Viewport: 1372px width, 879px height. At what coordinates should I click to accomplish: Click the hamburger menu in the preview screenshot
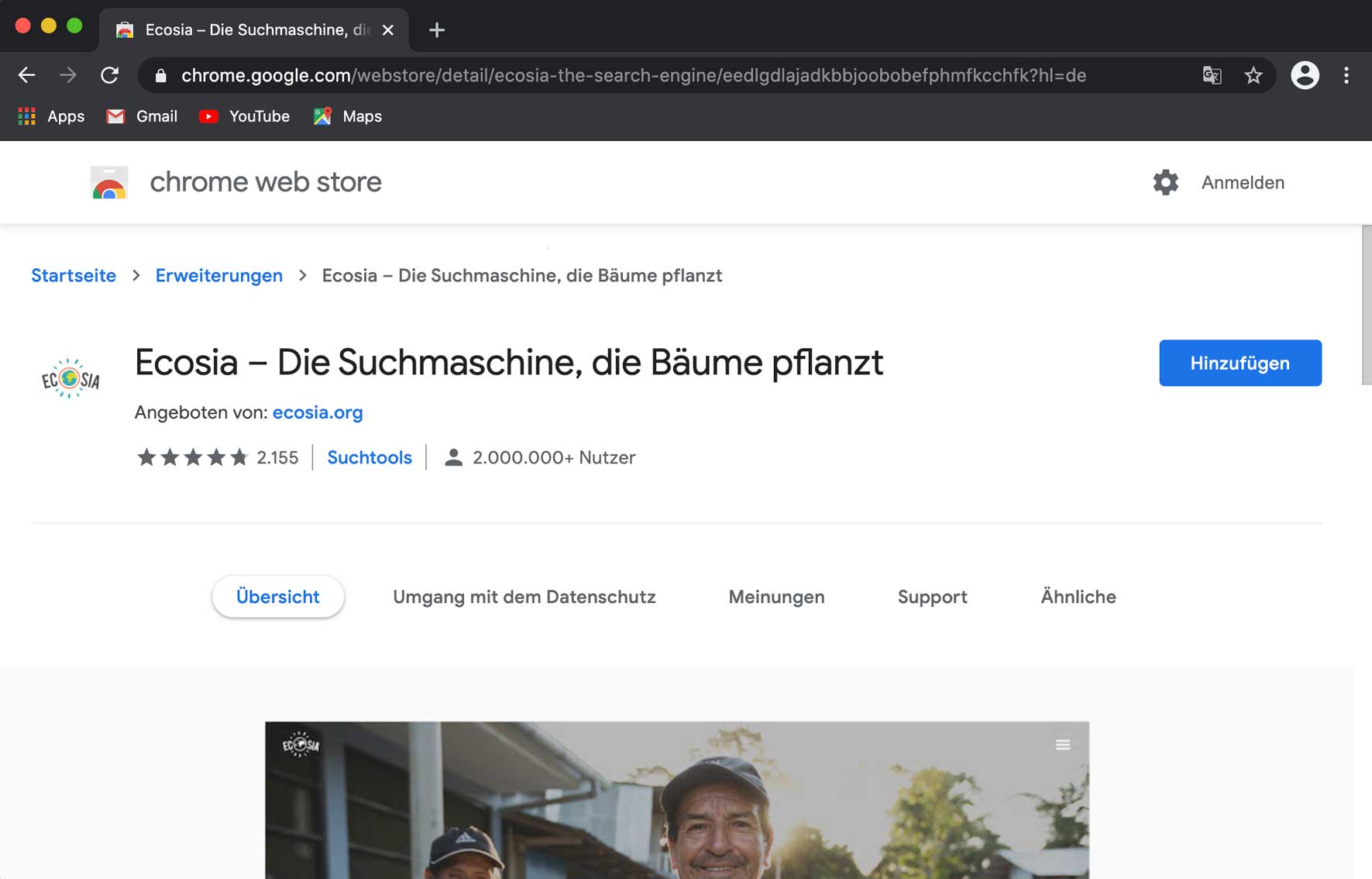click(x=1063, y=745)
